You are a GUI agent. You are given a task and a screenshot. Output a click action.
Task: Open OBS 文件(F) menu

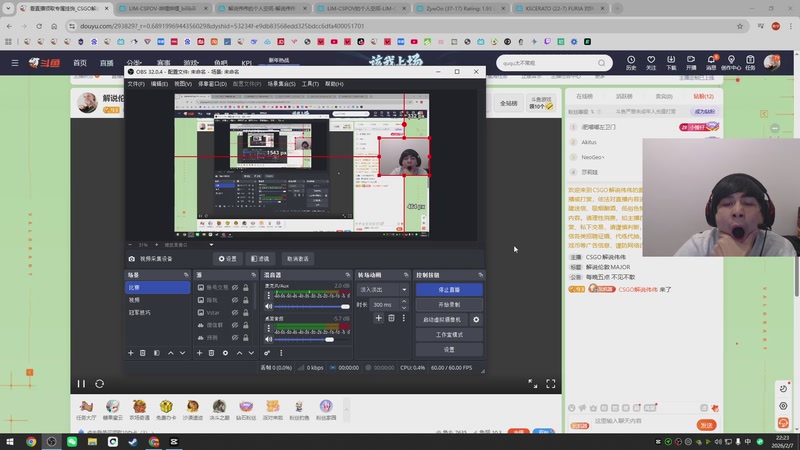coord(136,84)
